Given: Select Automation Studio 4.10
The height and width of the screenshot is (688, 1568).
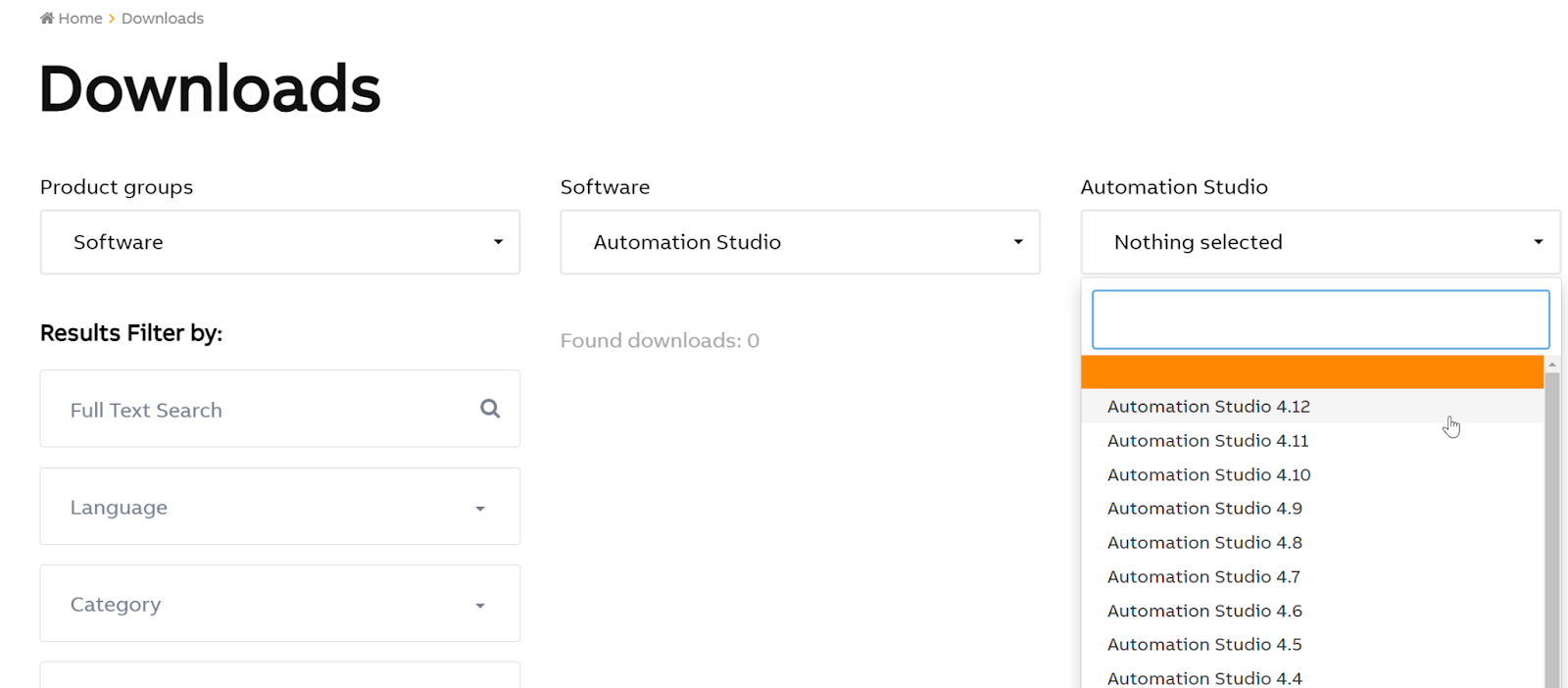Looking at the screenshot, I should pyautogui.click(x=1312, y=474).
